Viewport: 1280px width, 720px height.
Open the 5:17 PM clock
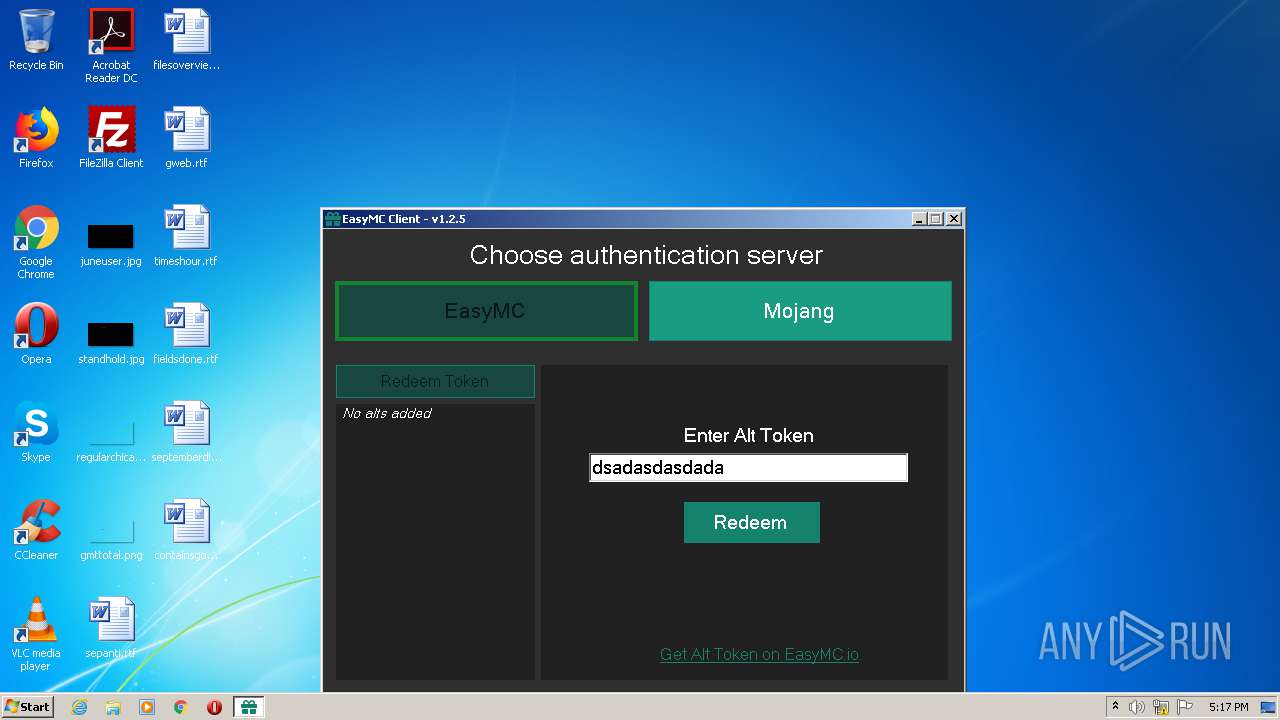[1228, 707]
